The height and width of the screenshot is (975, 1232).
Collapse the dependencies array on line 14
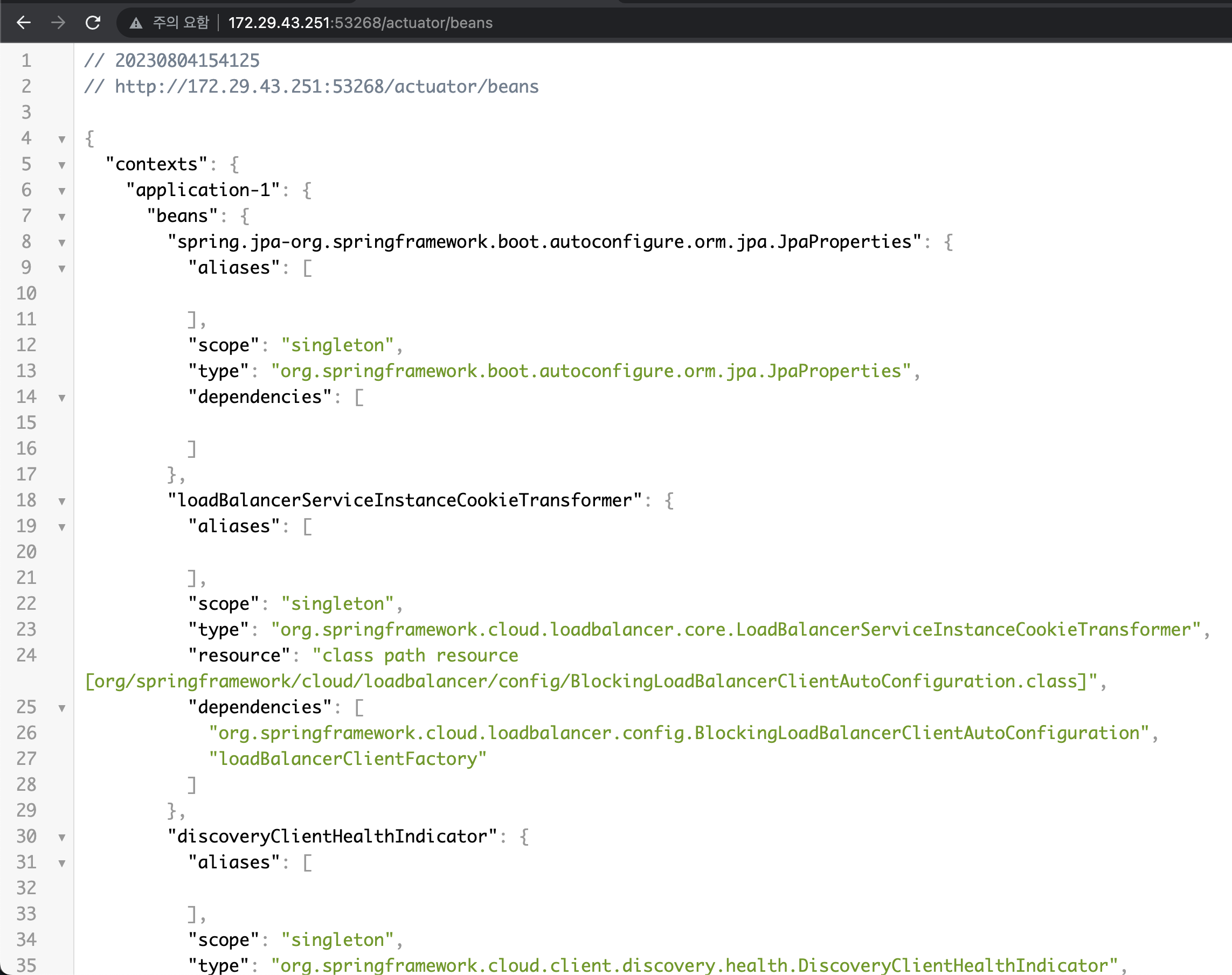click(x=61, y=398)
